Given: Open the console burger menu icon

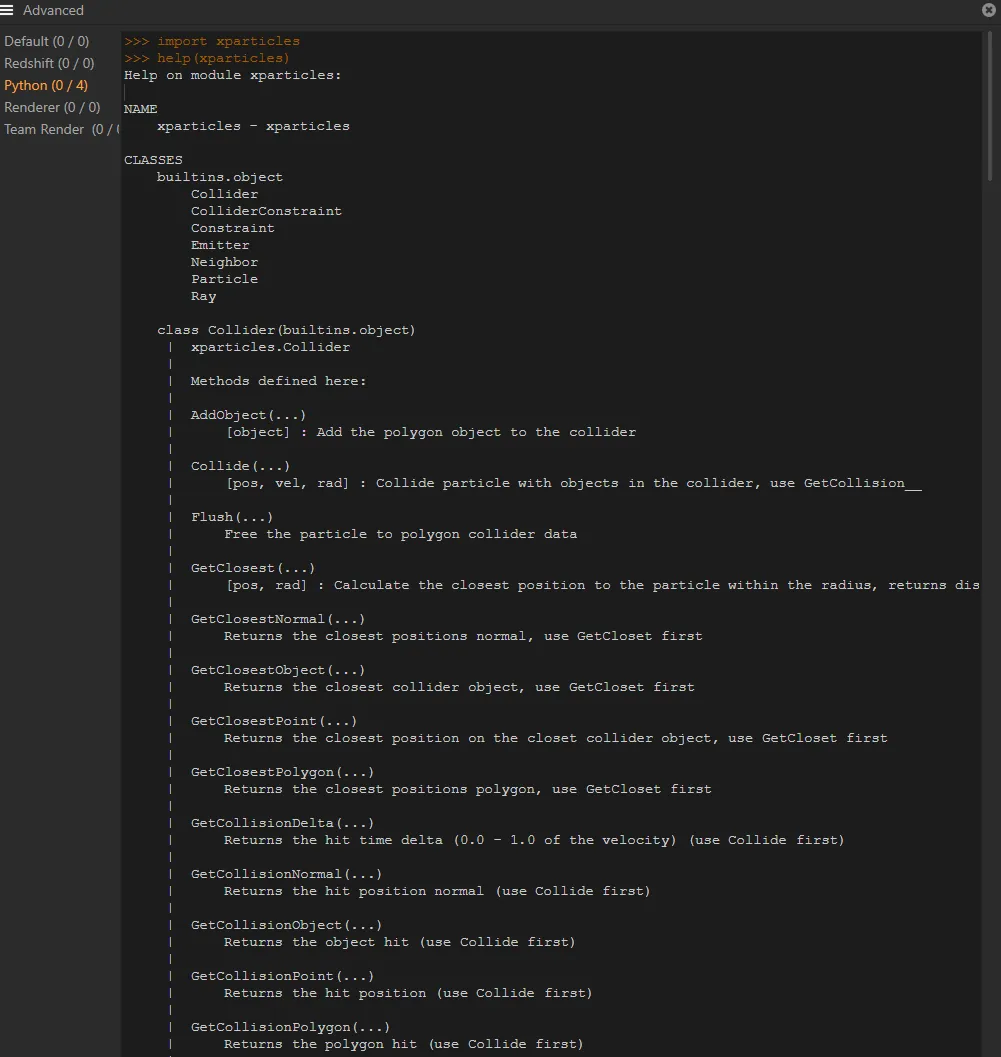Looking at the screenshot, I should point(8,10).
